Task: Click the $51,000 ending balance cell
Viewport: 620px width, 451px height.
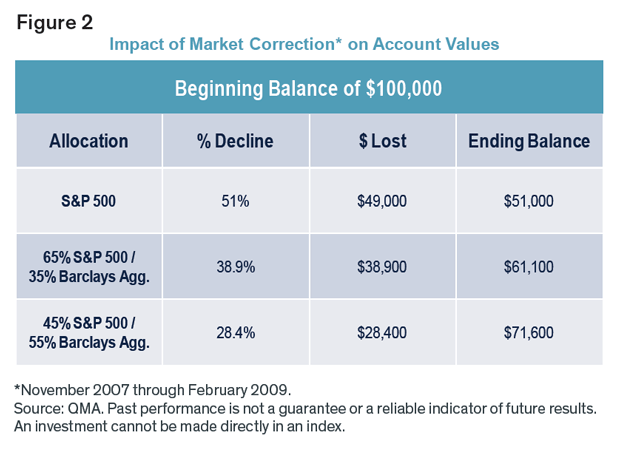Action: pos(529,201)
